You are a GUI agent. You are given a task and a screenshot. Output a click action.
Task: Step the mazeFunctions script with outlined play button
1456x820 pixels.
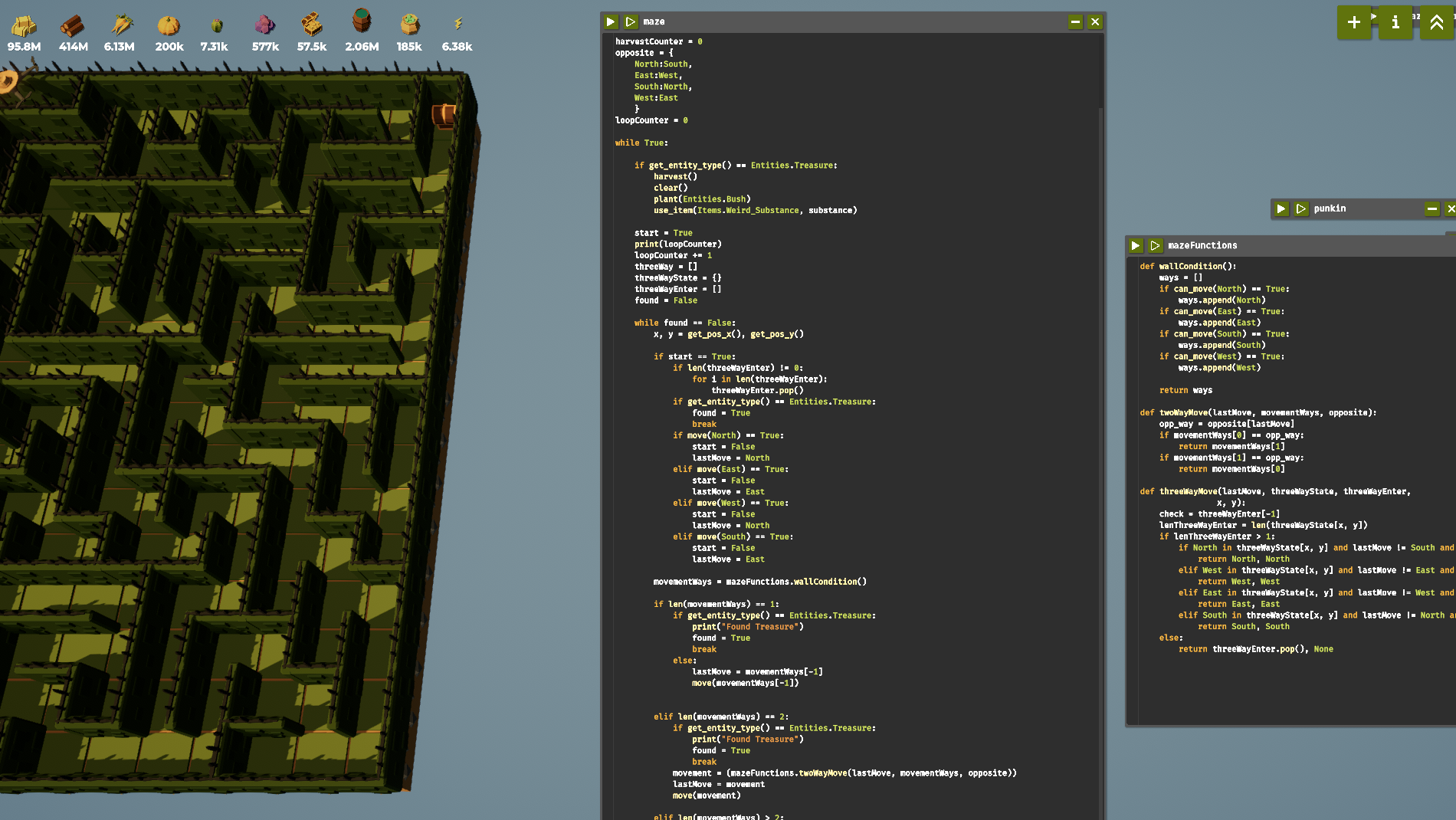1156,245
